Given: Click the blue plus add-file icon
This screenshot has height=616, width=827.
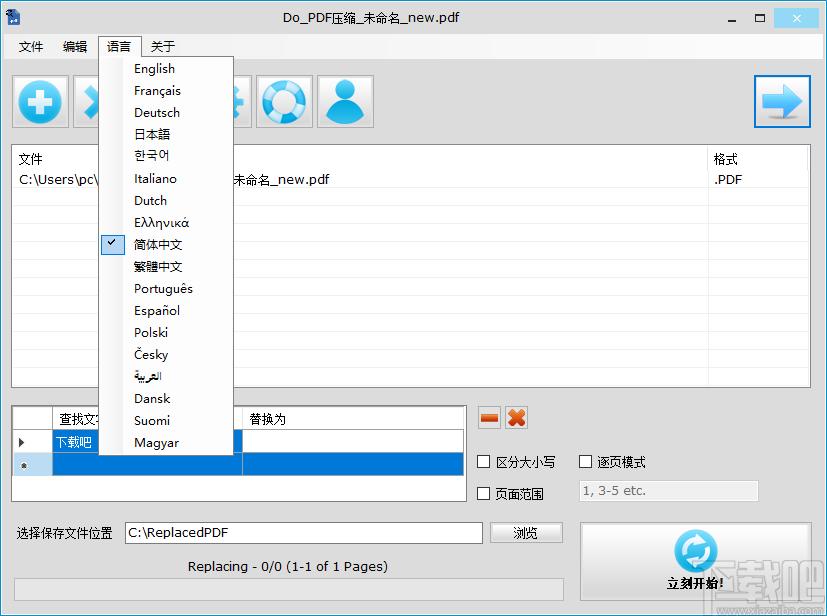Looking at the screenshot, I should point(40,102).
